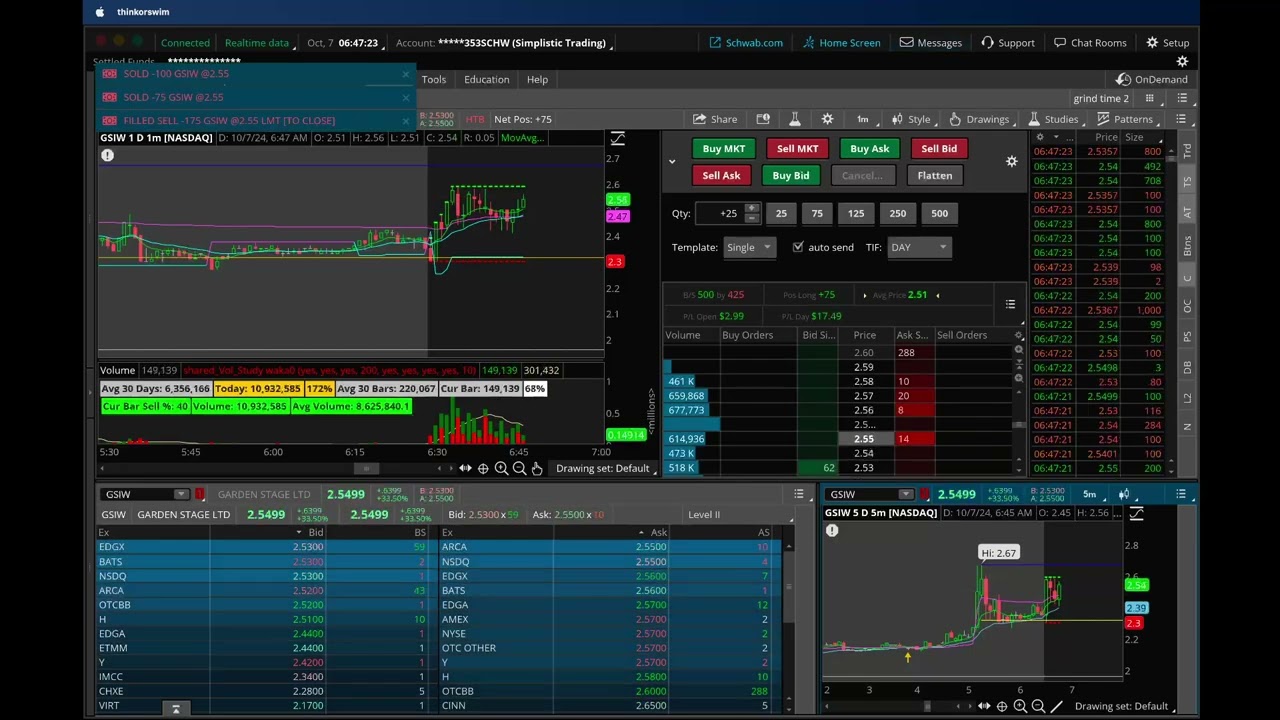Image resolution: width=1280 pixels, height=720 pixels.
Task: Open the 1m timeframe dropdown
Action: point(866,119)
